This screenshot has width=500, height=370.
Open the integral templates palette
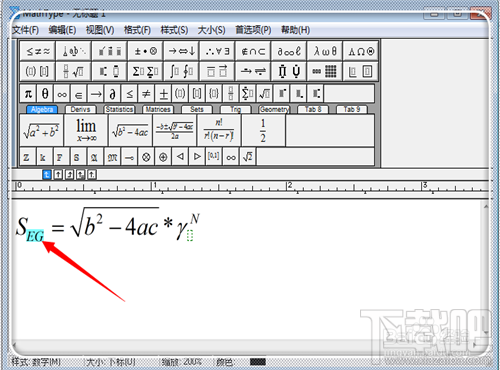coord(181,71)
